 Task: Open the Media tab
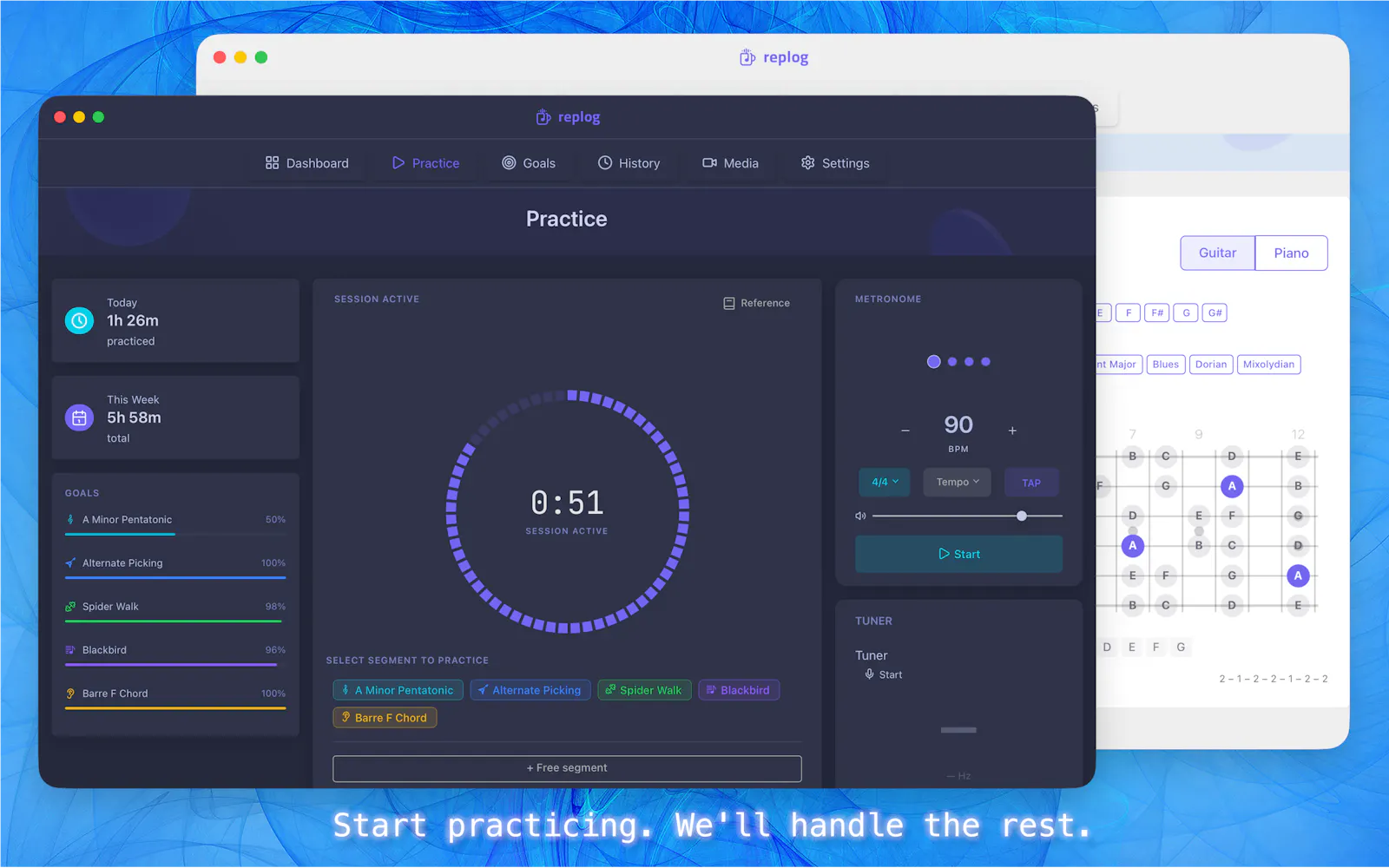(x=730, y=163)
